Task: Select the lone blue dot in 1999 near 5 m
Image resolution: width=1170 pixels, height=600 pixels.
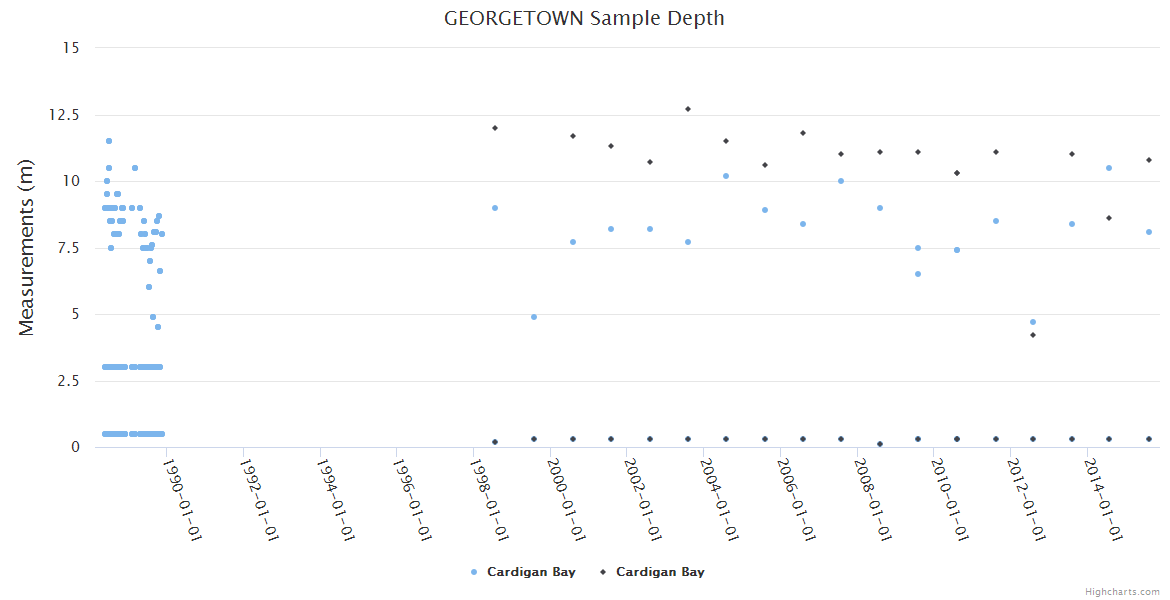Action: 534,317
